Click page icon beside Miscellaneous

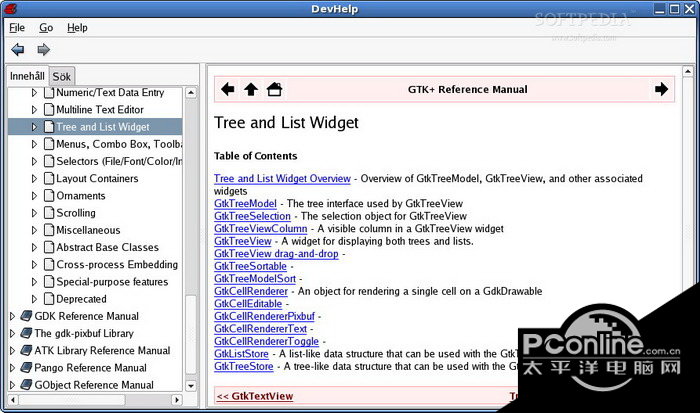pos(49,230)
